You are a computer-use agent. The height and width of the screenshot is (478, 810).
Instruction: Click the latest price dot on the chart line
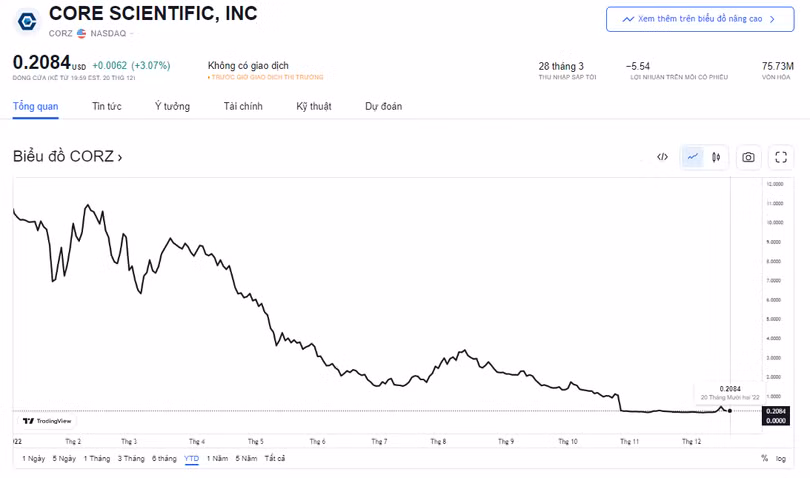730,411
